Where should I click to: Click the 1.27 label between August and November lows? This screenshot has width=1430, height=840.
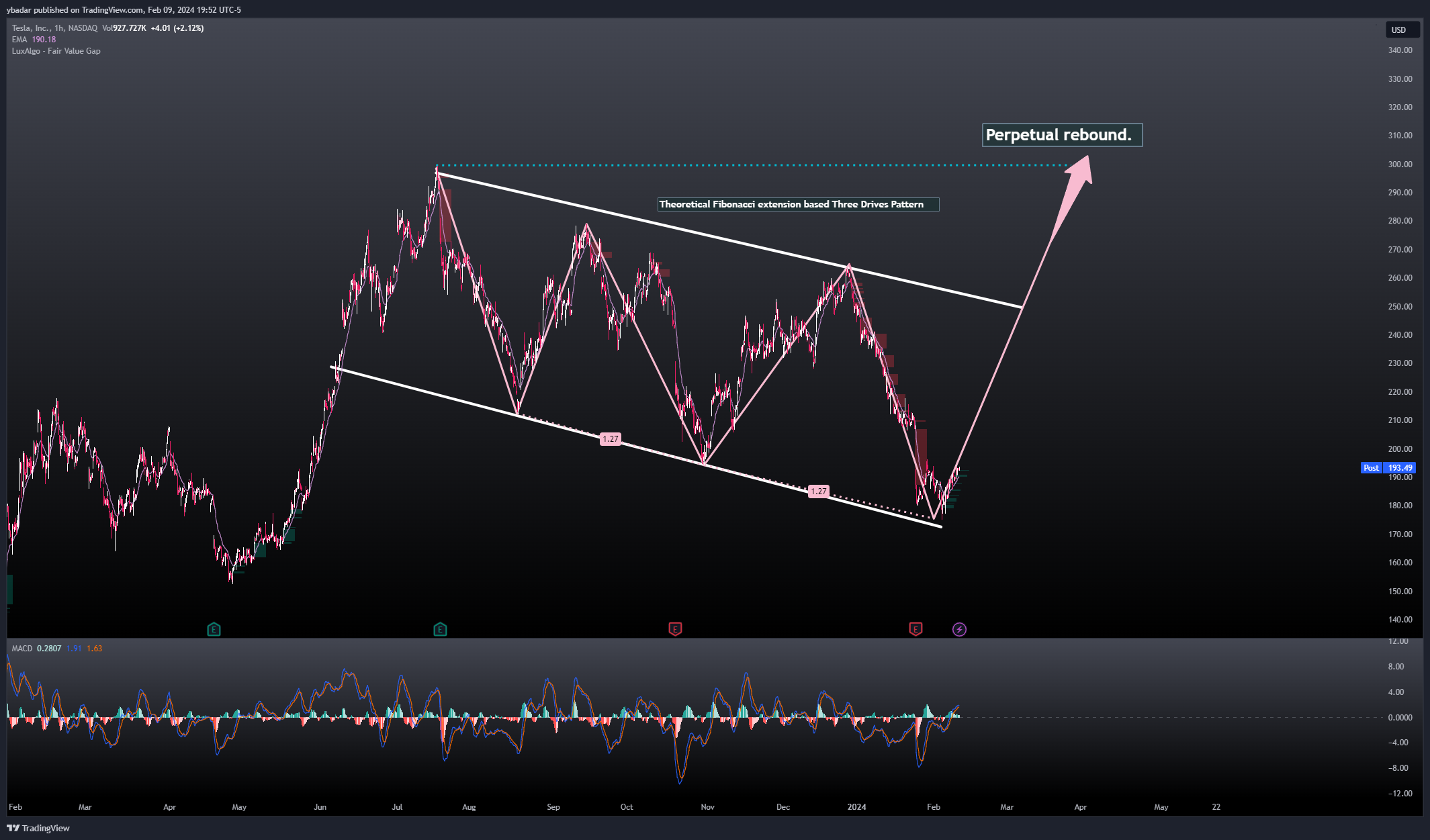coord(610,439)
